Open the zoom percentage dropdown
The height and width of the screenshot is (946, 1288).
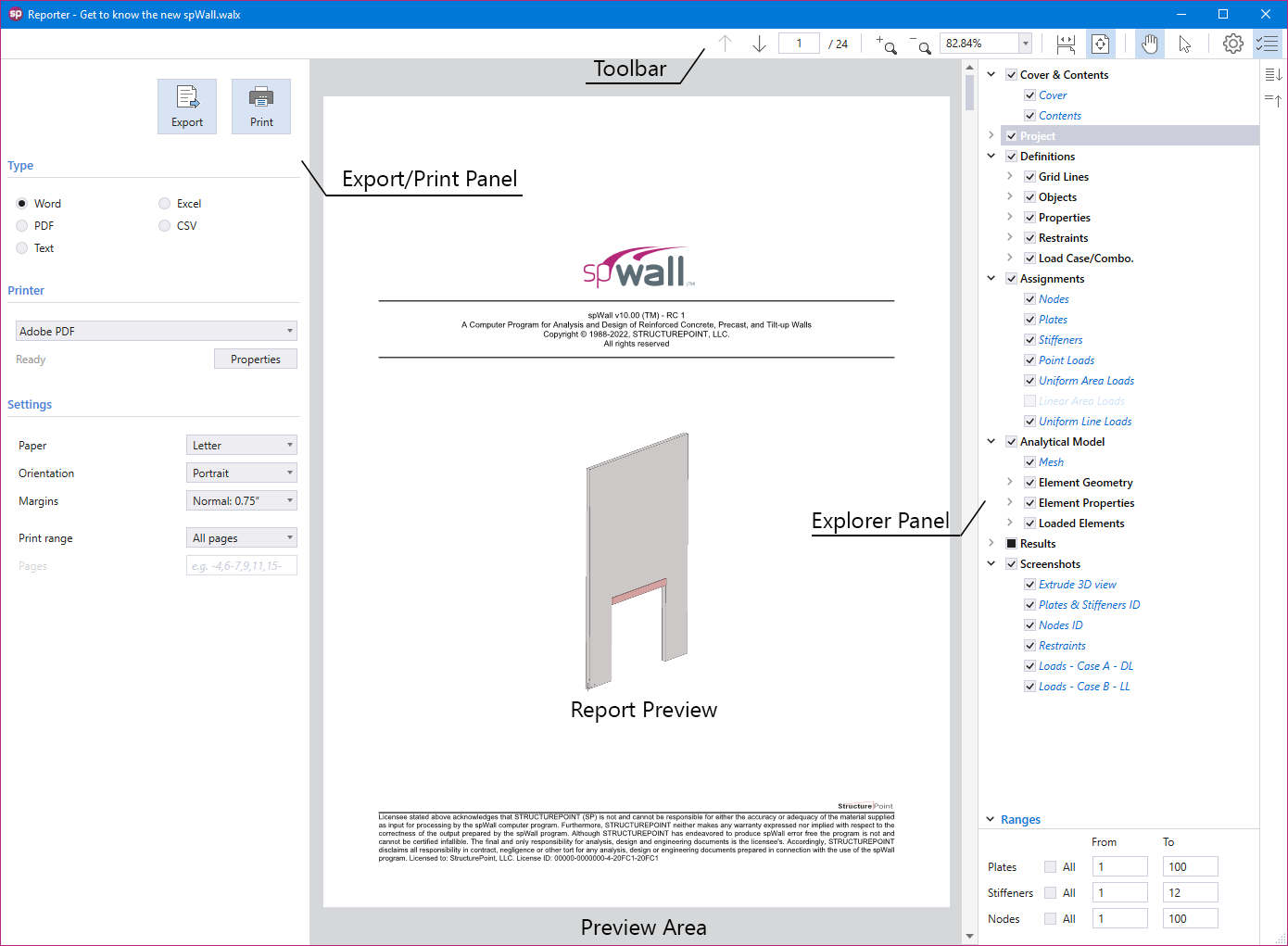point(1025,44)
